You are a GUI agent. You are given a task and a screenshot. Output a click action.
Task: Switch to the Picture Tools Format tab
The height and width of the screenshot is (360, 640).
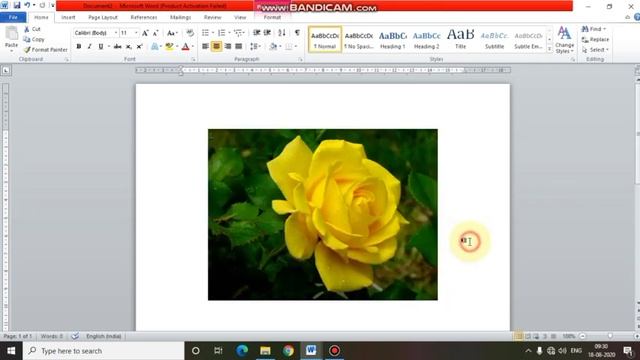(x=272, y=17)
